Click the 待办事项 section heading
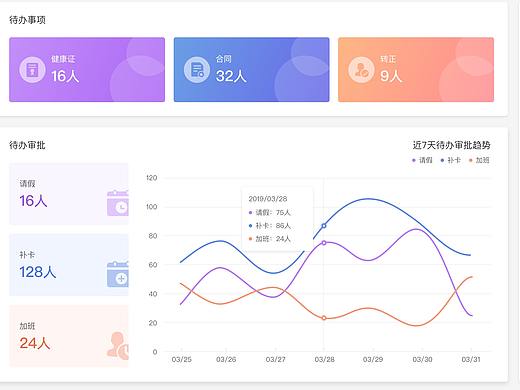Screen dimensions: 520x390 point(27,20)
